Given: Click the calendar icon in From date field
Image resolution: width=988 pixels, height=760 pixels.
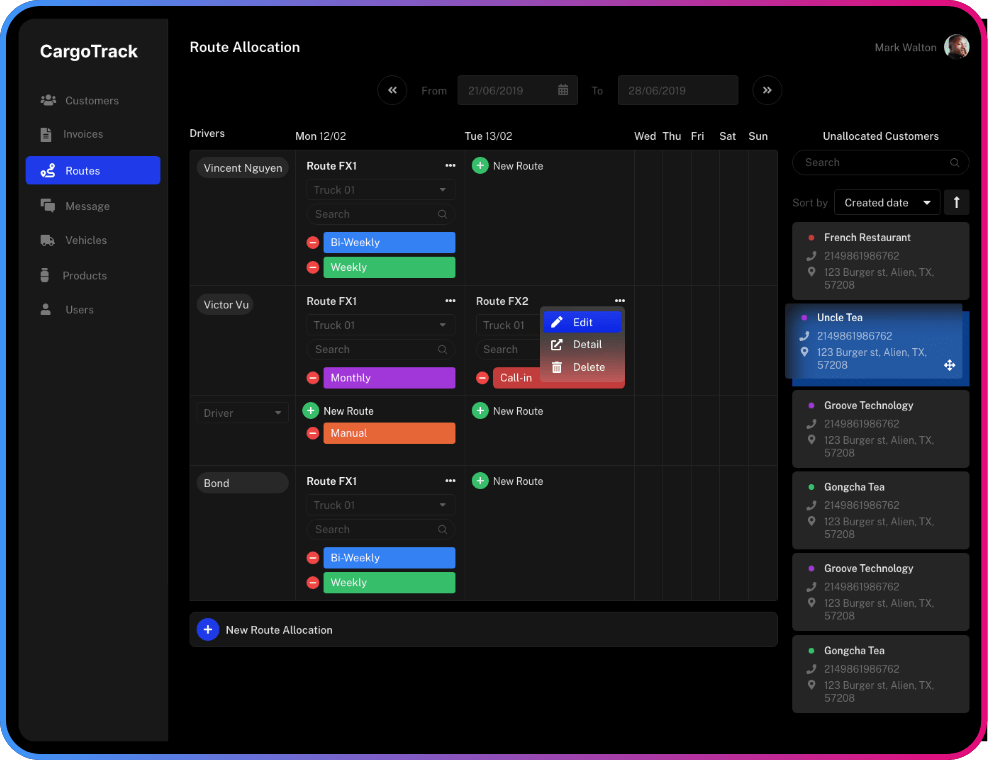Looking at the screenshot, I should (x=563, y=90).
